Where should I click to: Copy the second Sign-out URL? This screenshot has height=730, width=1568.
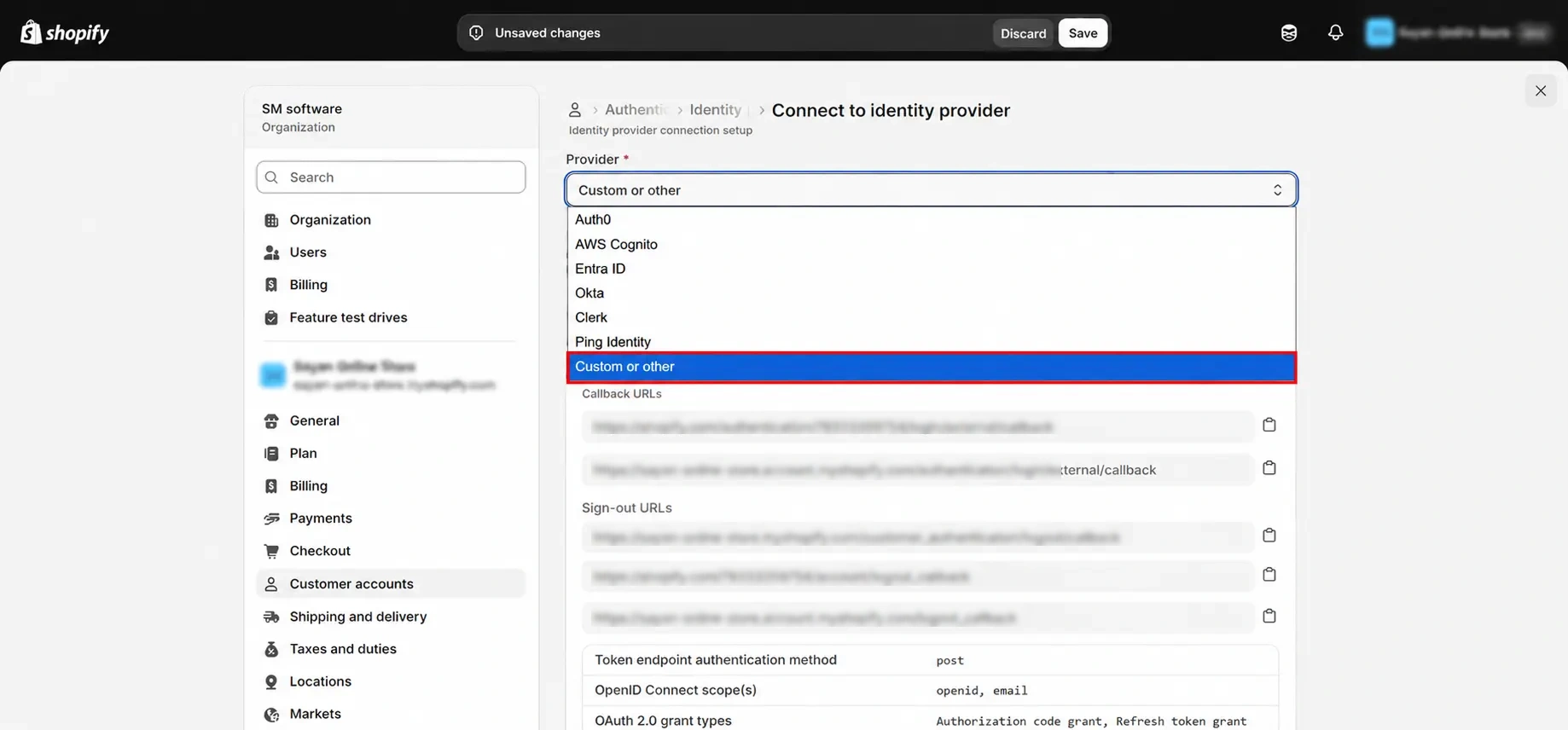tap(1269, 575)
